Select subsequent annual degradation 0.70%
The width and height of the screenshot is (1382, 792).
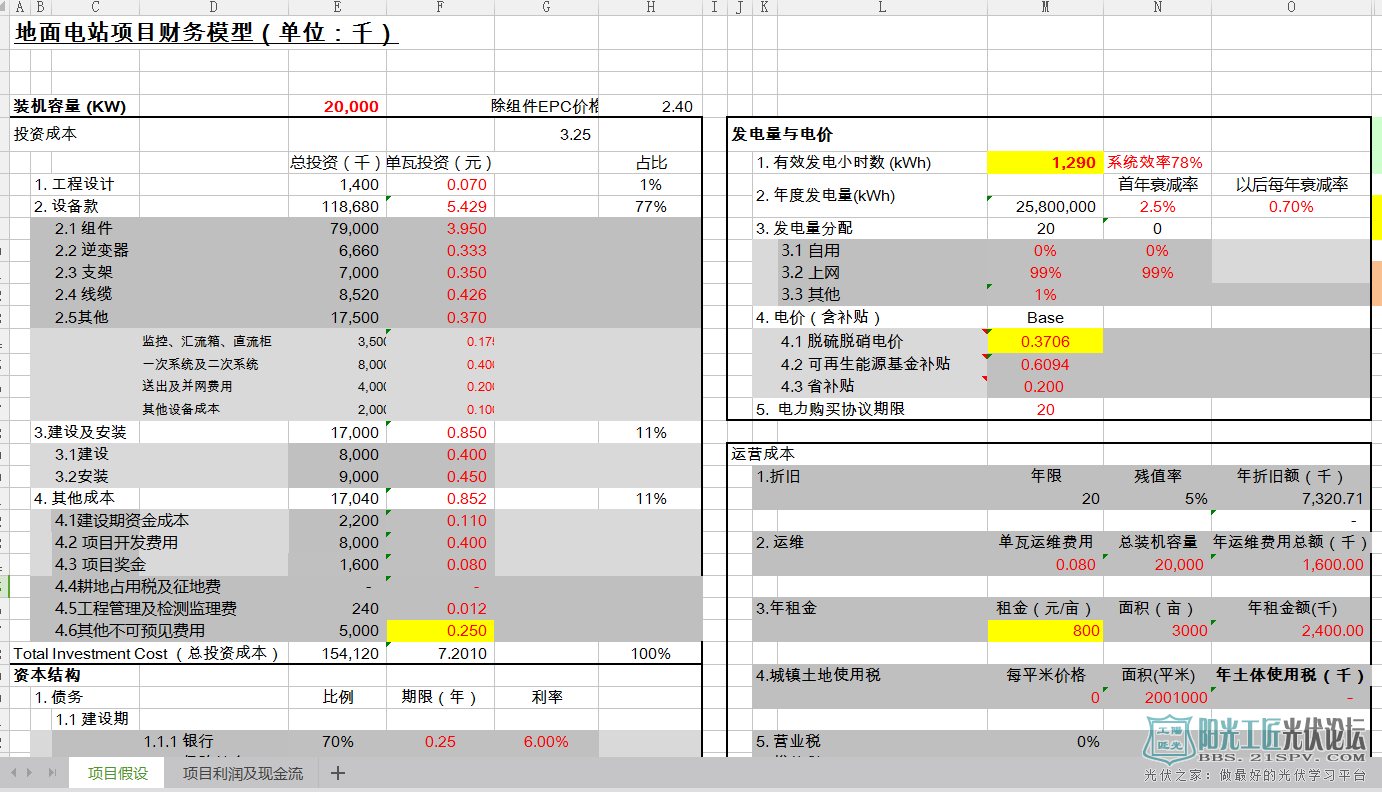(1291, 206)
